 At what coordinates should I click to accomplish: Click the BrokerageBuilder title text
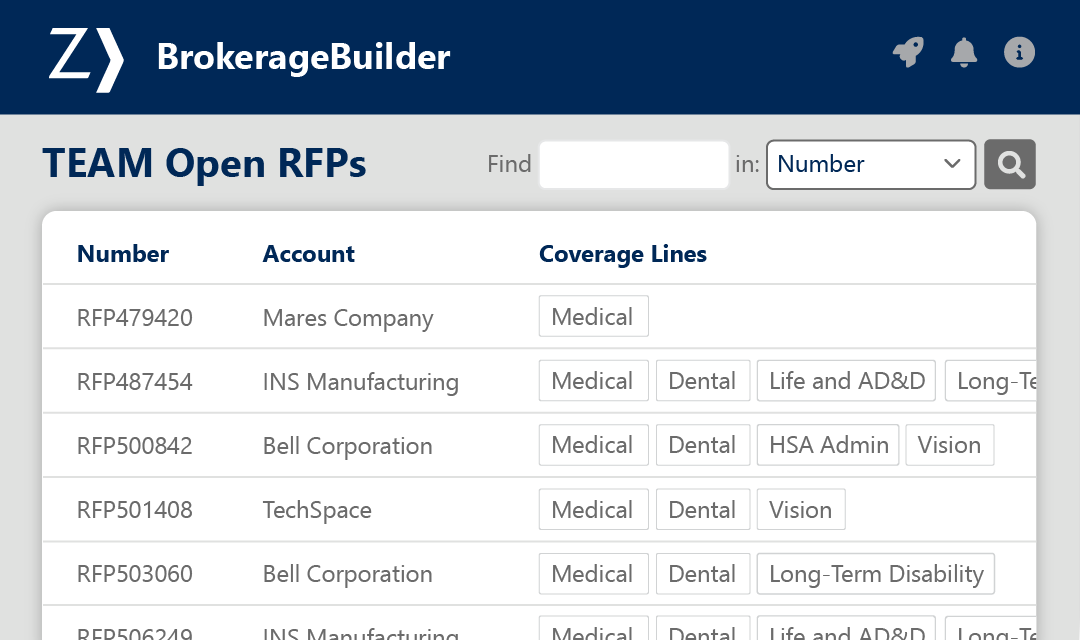point(303,57)
